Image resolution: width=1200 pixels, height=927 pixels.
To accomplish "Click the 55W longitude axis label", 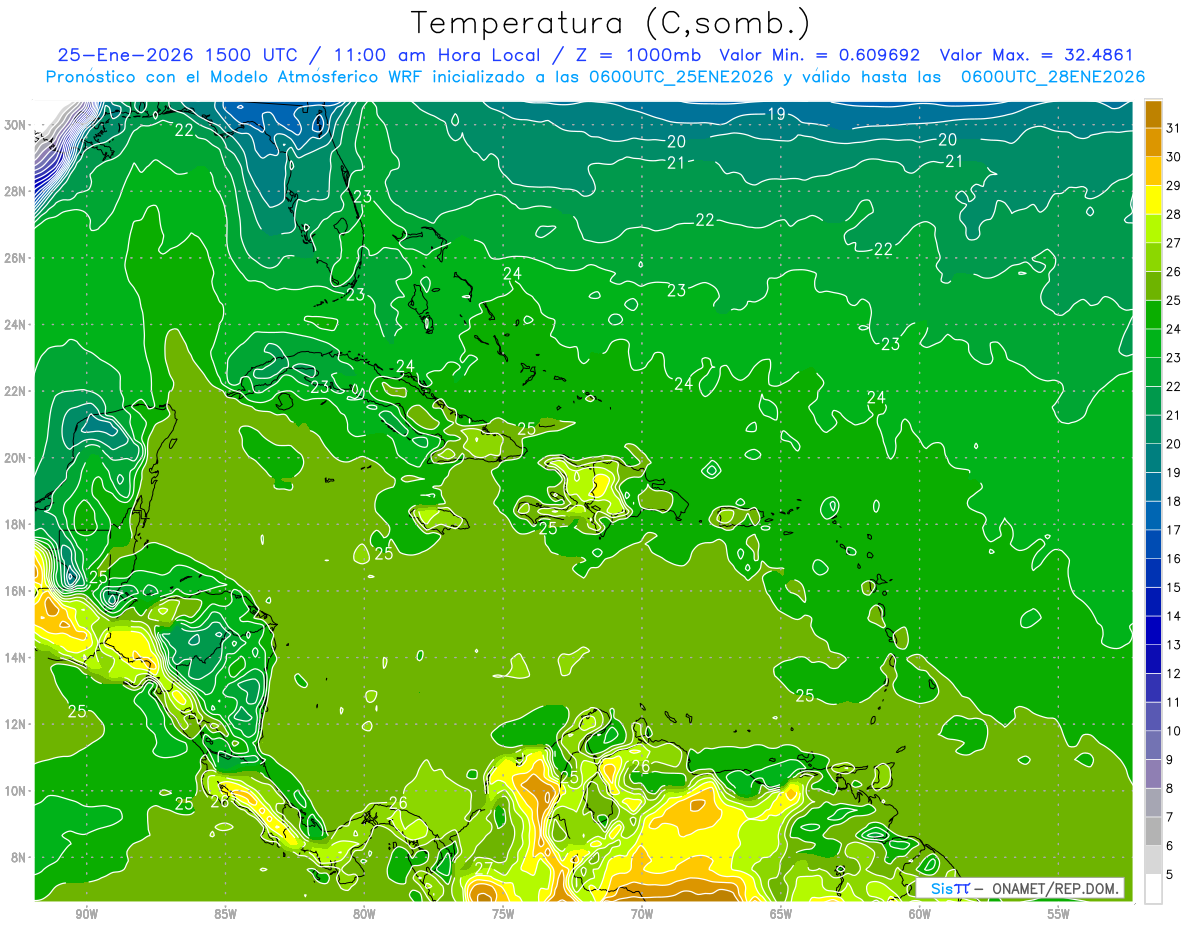I will tap(1059, 914).
